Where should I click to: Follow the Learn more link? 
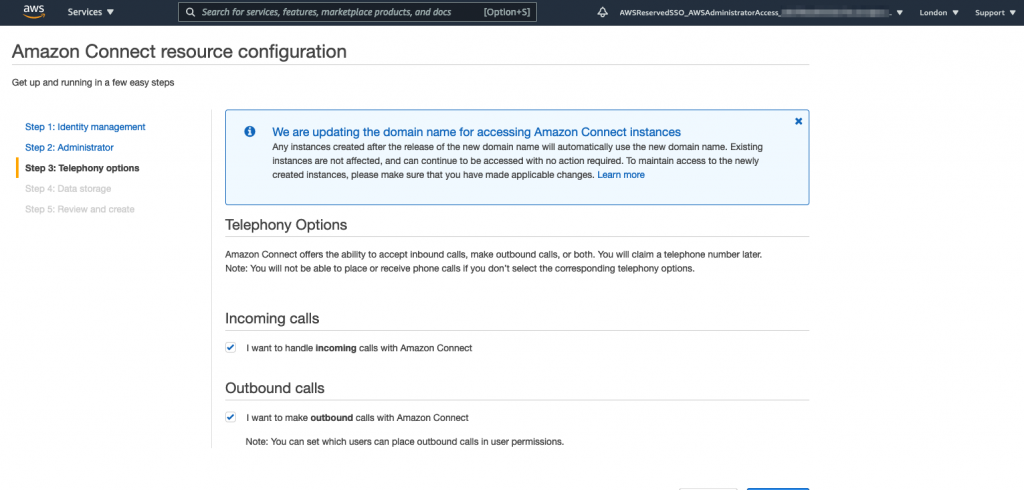(620, 174)
